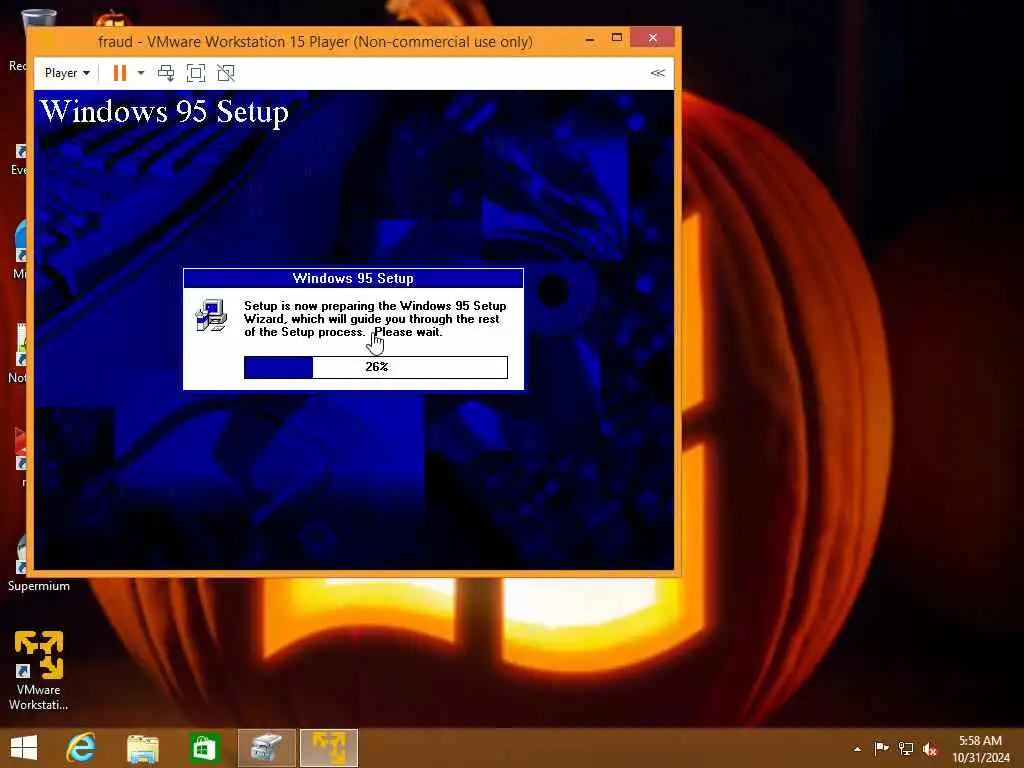The height and width of the screenshot is (768, 1024).
Task: Switch to the VMware Player taskbar button
Action: [x=329, y=748]
